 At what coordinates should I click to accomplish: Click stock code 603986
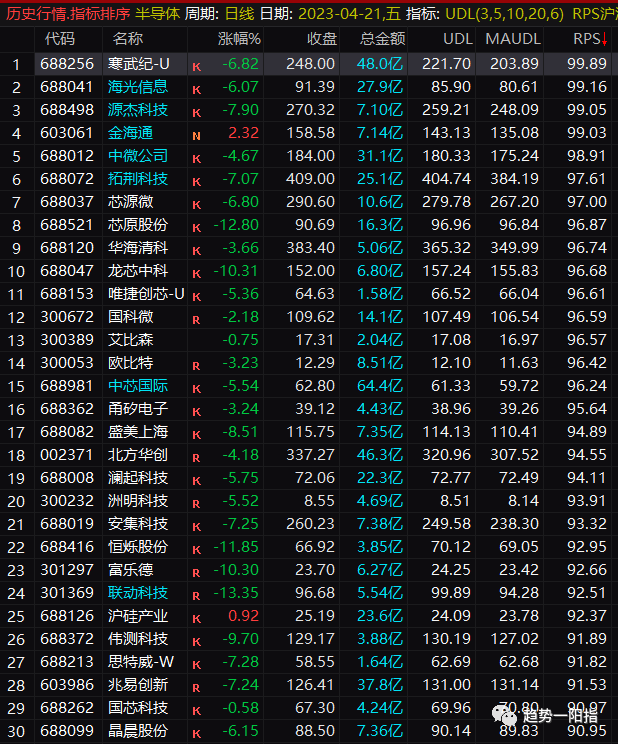pos(67,685)
